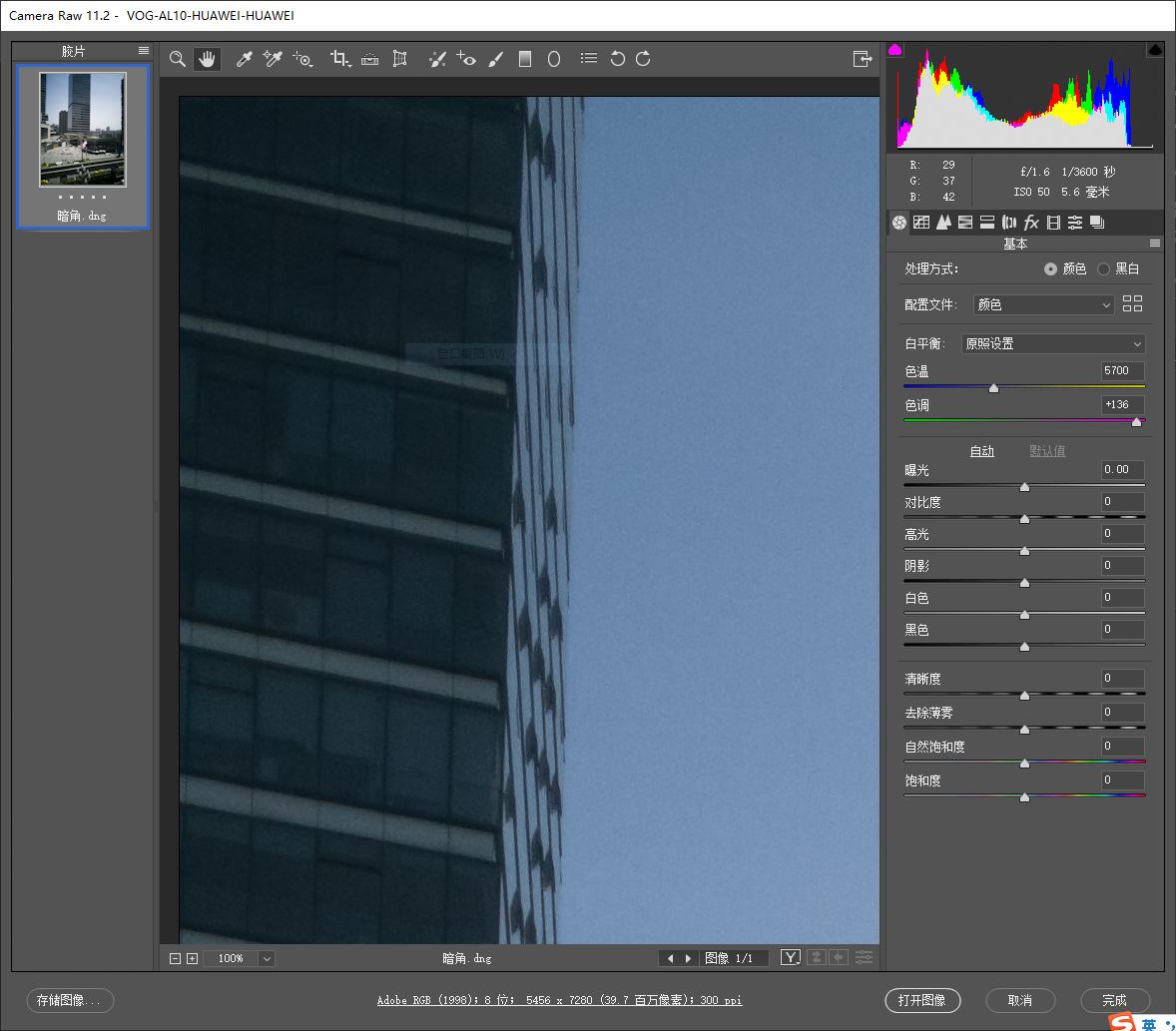The image size is (1176, 1031).
Task: Rotate image 90° counter-clockwise
Action: [x=617, y=60]
